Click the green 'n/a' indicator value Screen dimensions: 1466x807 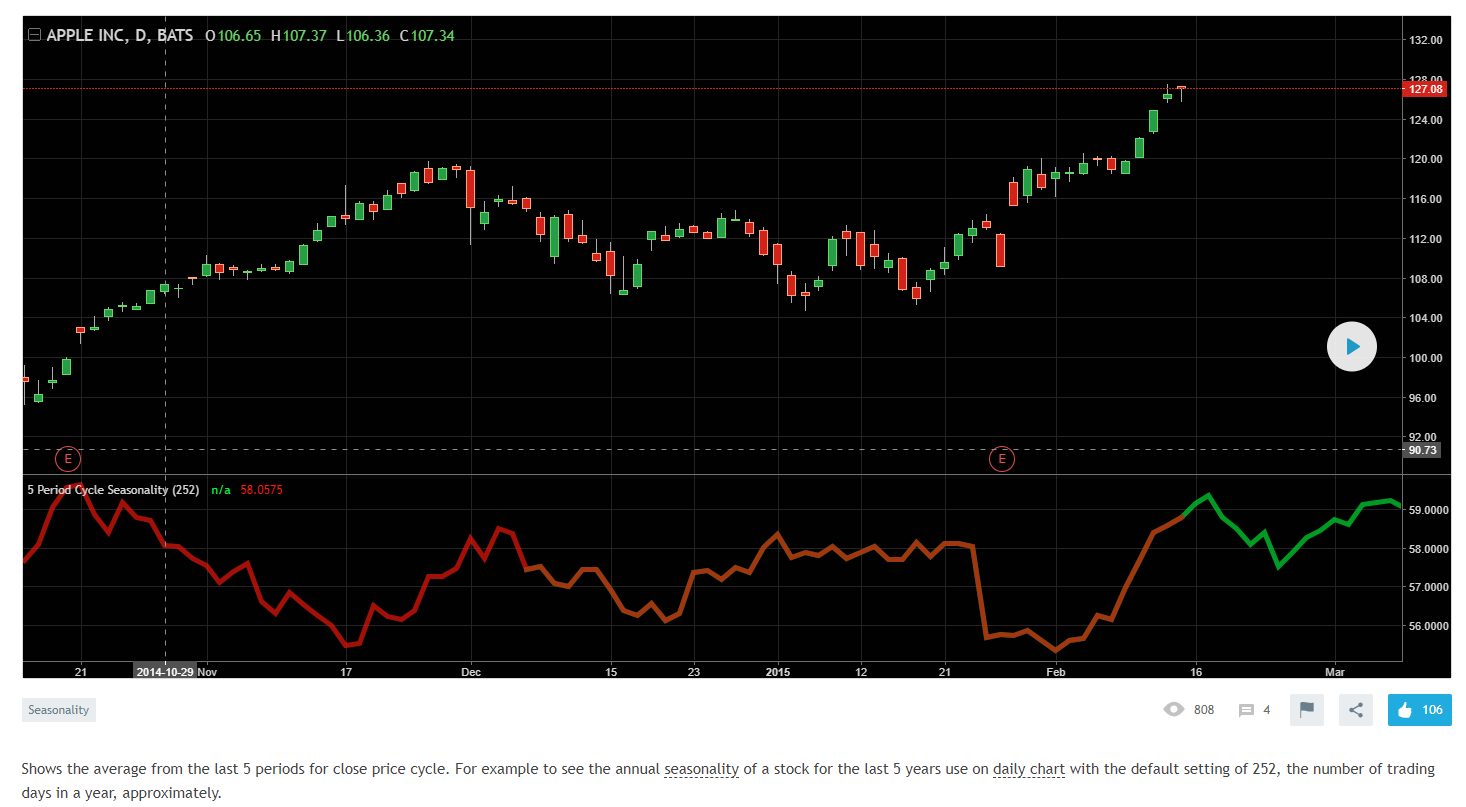221,490
